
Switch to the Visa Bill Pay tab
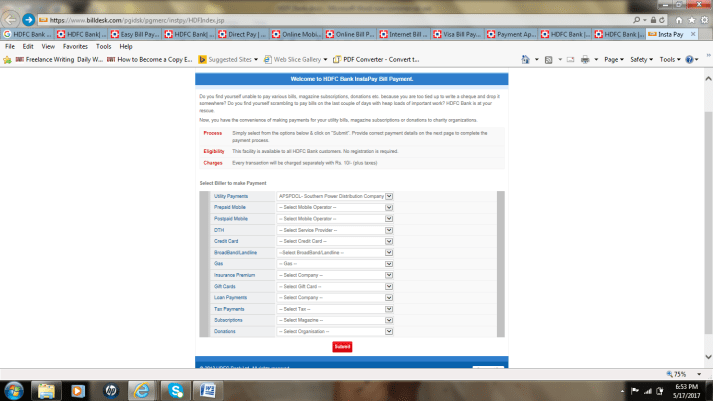457,34
